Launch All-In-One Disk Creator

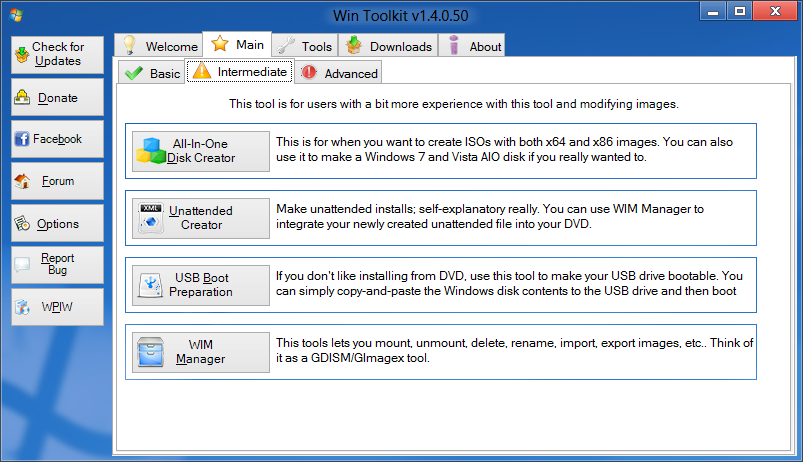[x=201, y=151]
